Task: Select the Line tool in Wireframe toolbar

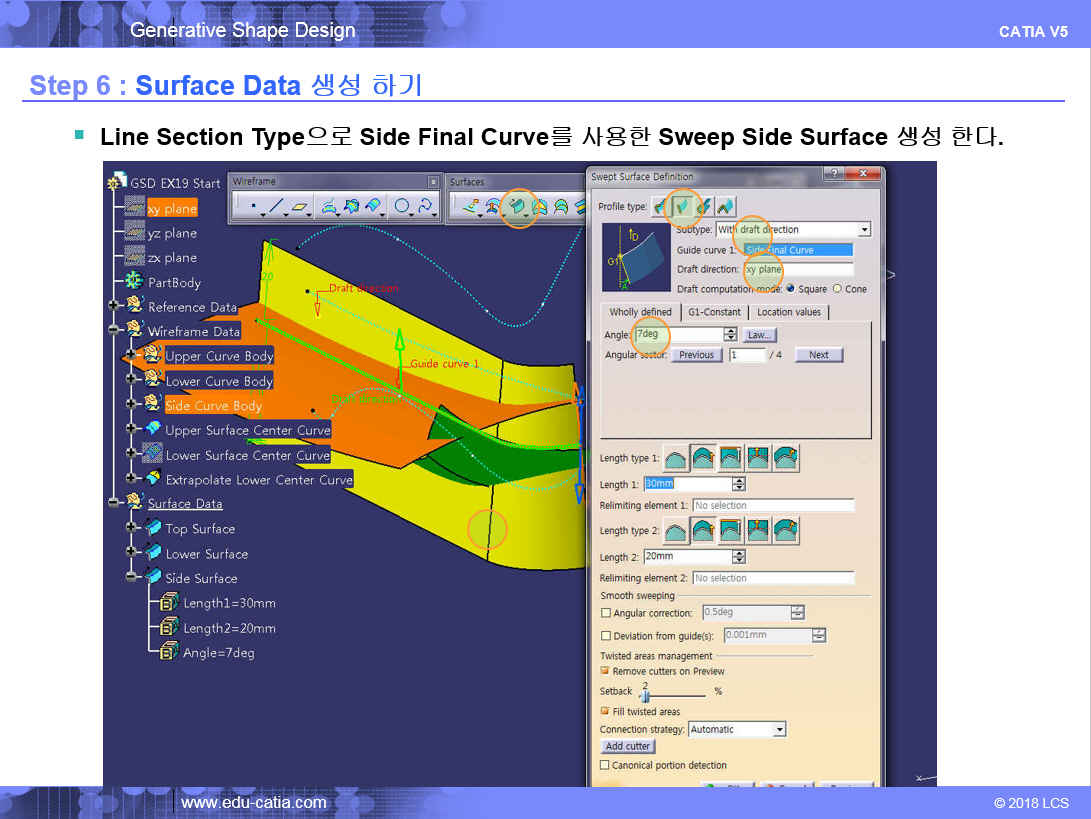Action: coord(276,207)
